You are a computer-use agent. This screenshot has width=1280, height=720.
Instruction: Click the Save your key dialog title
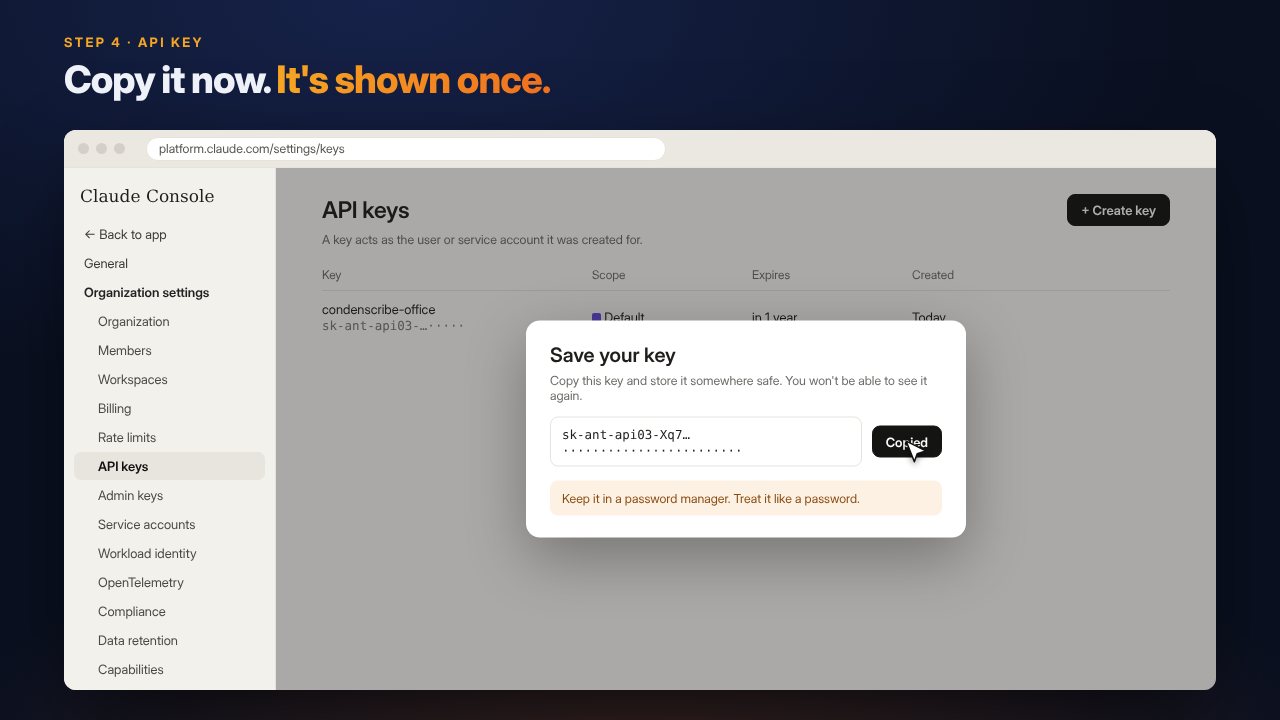click(x=613, y=355)
